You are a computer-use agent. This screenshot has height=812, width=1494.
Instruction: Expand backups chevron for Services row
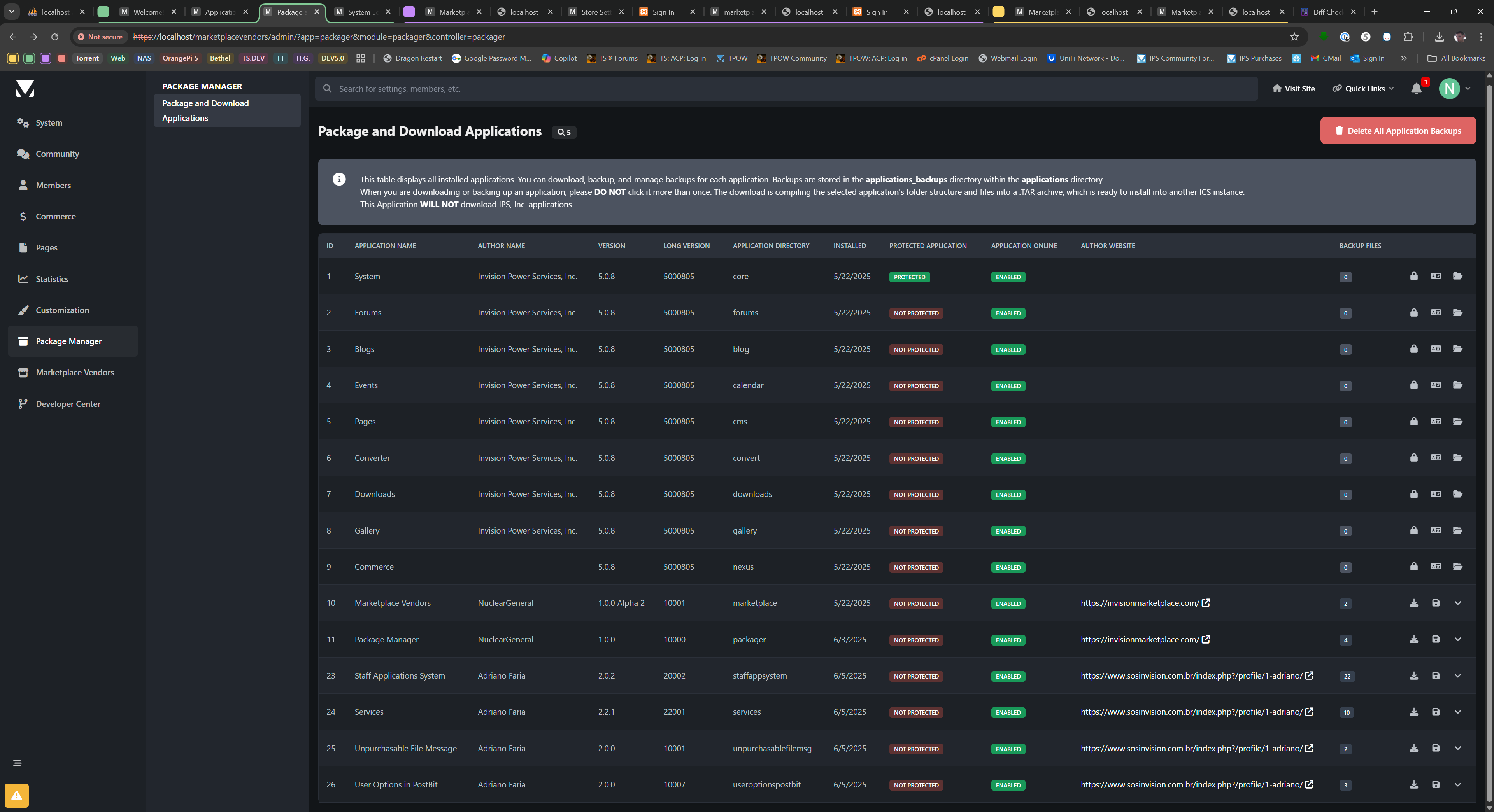1457,712
